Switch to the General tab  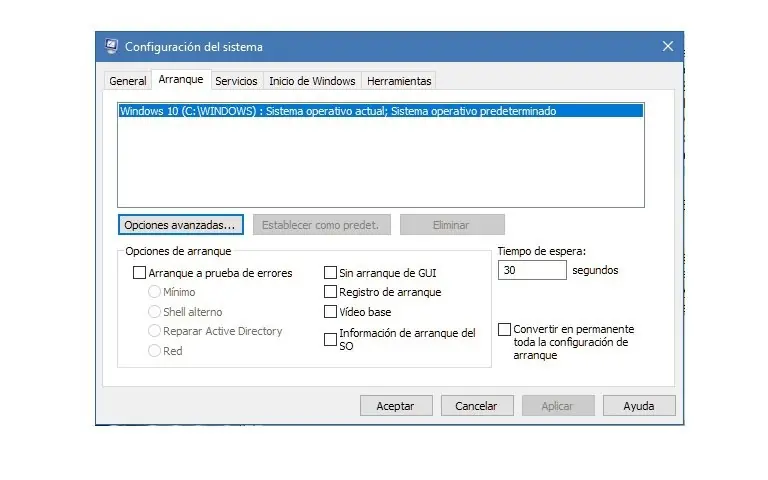click(x=128, y=81)
